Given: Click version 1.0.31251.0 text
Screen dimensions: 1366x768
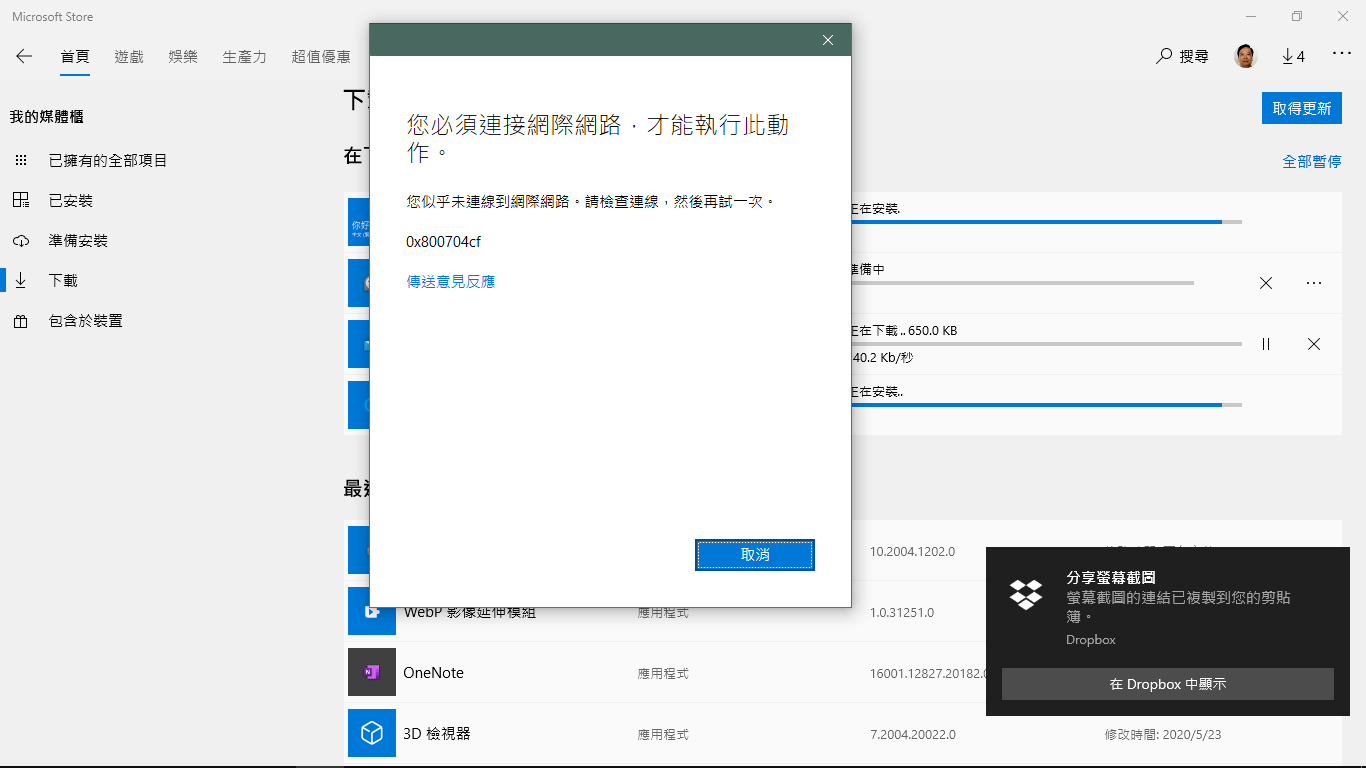Looking at the screenshot, I should (x=902, y=612).
